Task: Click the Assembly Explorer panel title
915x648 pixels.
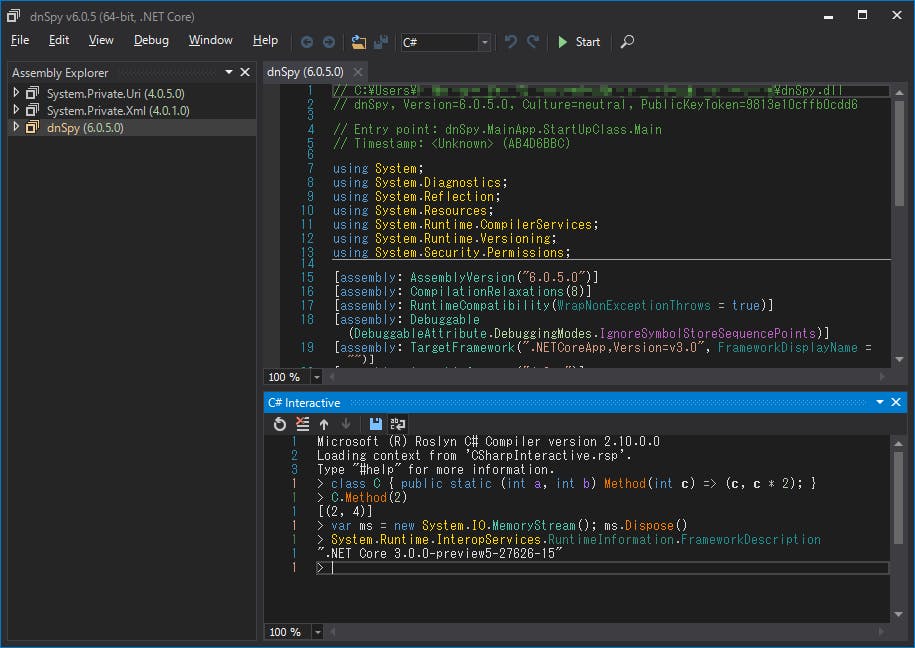Action: click(x=60, y=73)
